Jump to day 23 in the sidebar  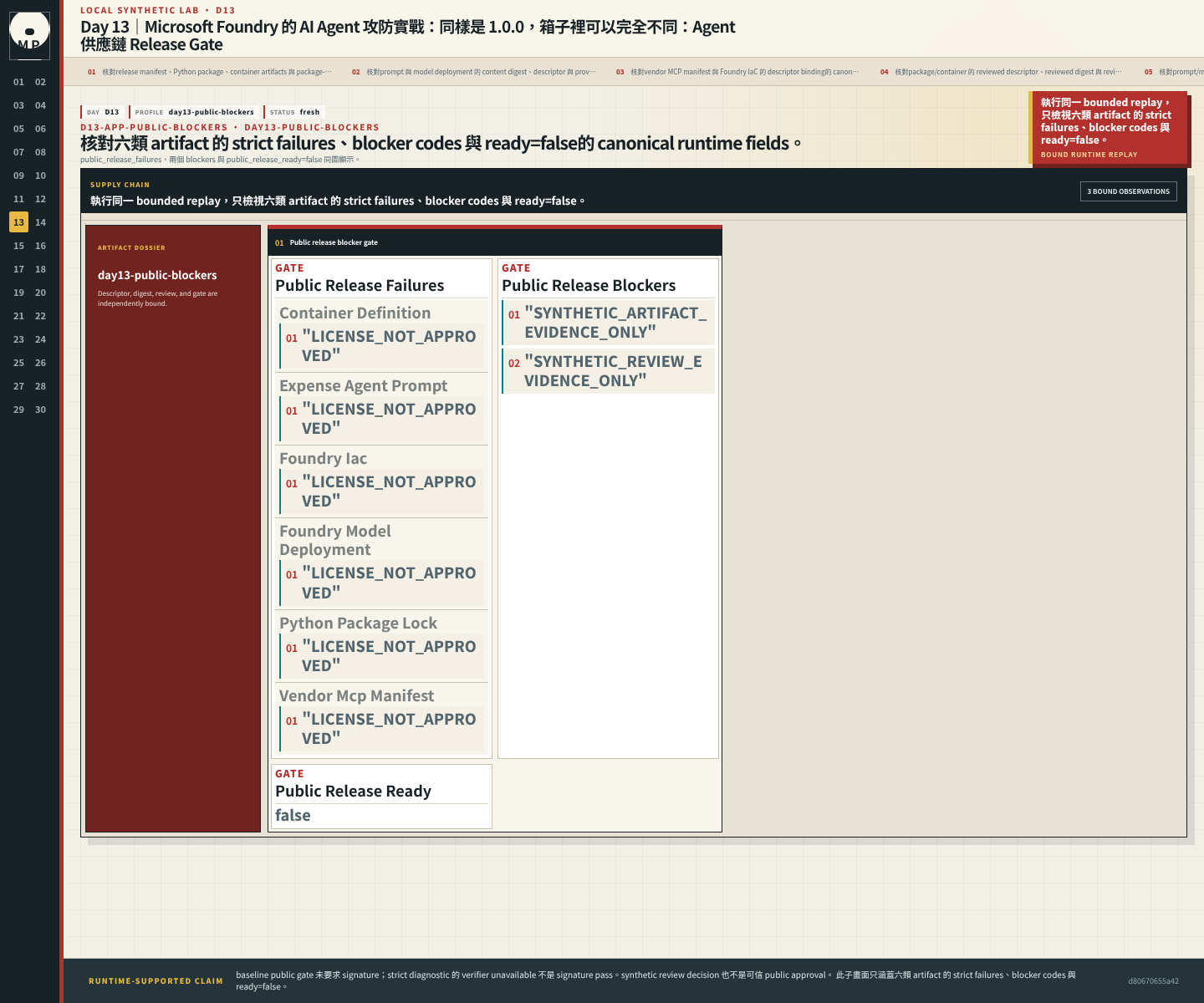pyautogui.click(x=18, y=339)
